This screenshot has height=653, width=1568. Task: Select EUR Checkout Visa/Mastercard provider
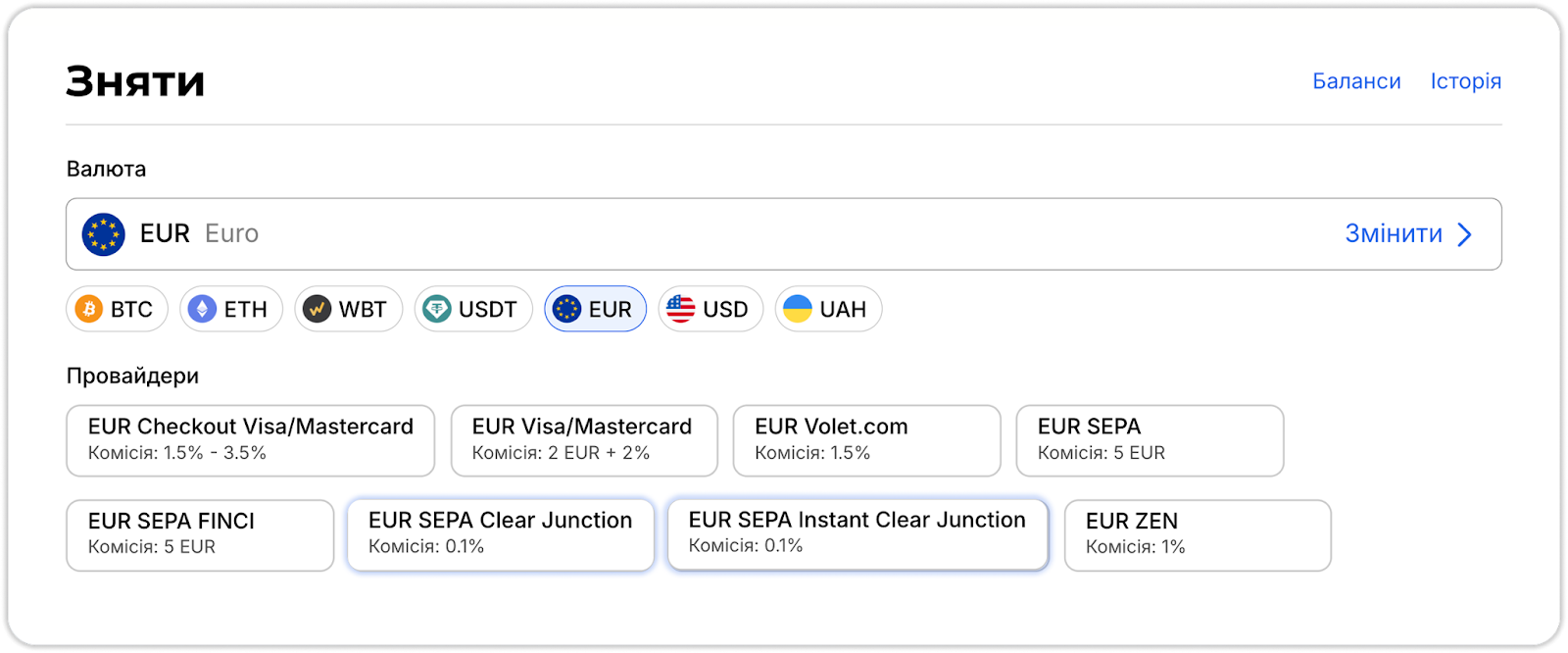[250, 440]
